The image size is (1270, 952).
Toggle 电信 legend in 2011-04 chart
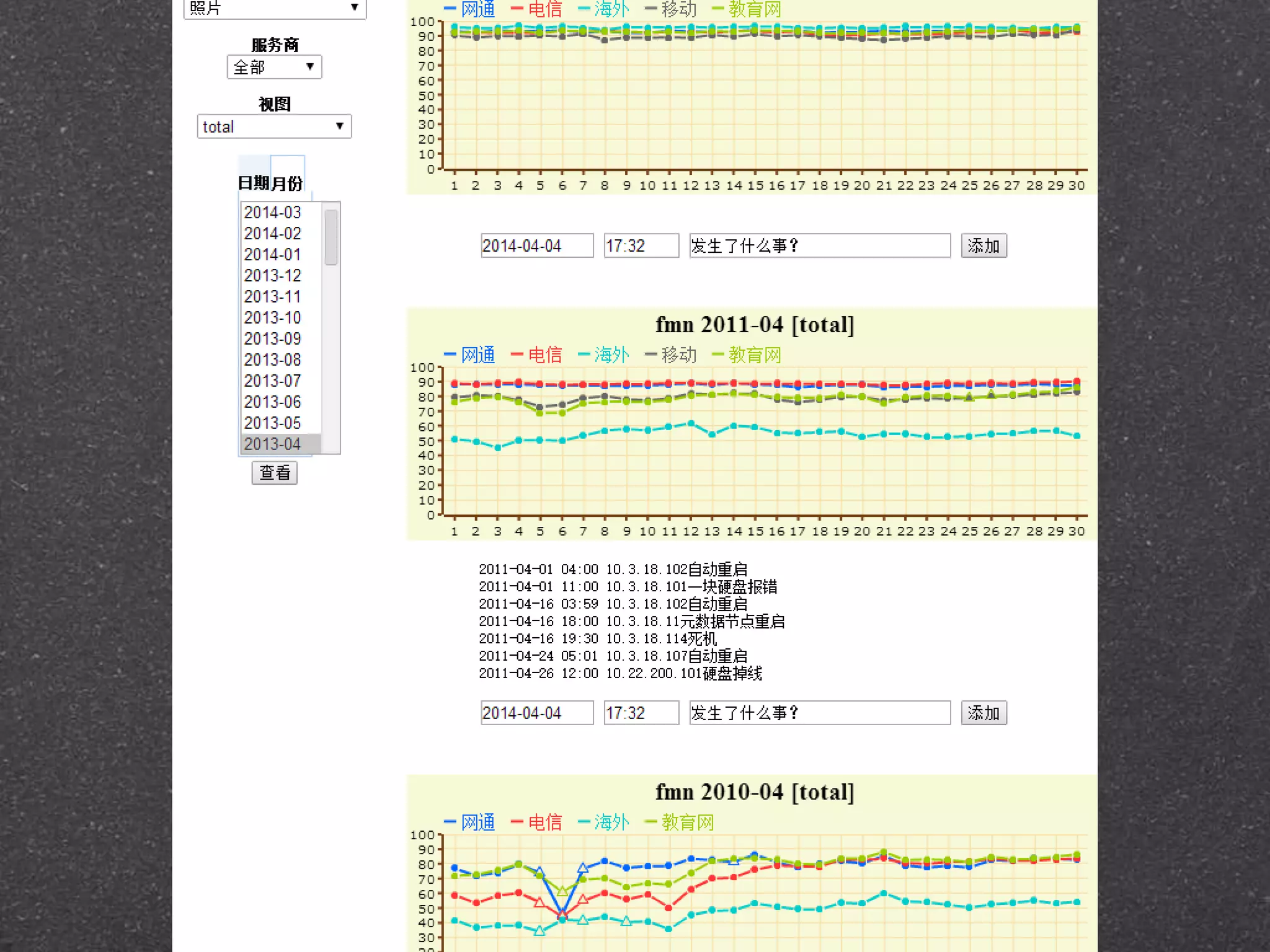(x=544, y=355)
